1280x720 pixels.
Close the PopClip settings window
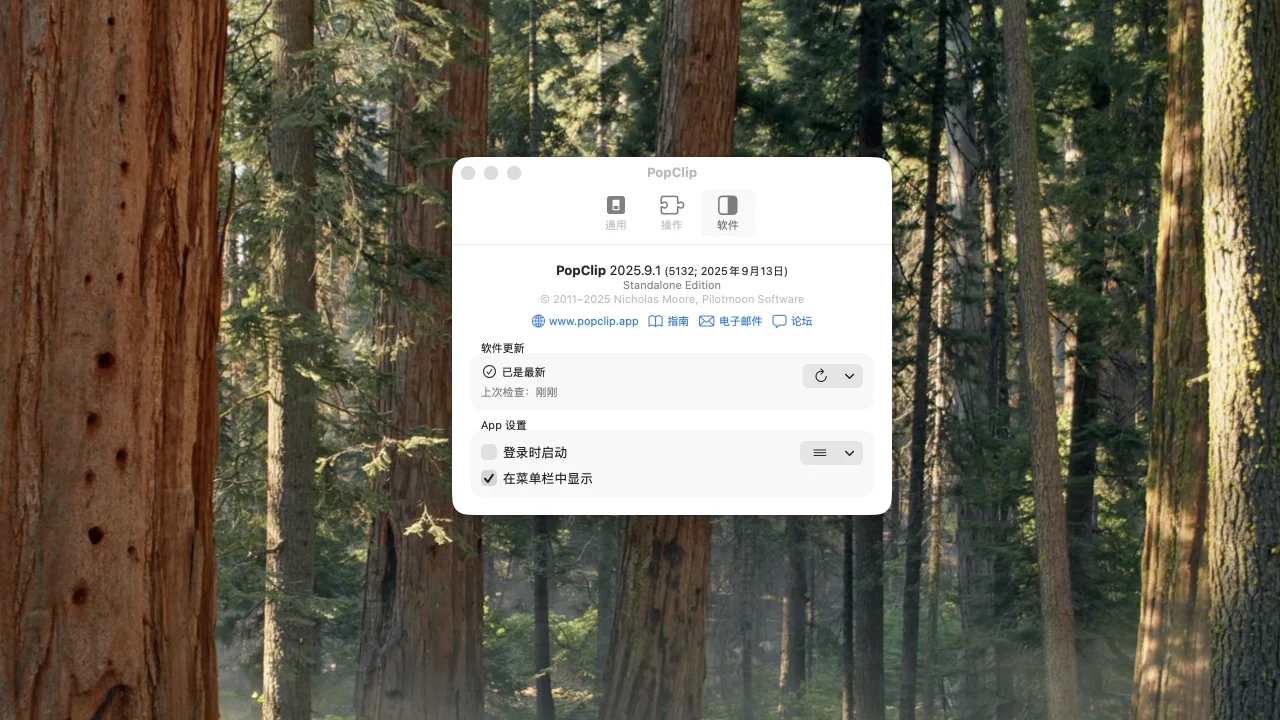(468, 173)
